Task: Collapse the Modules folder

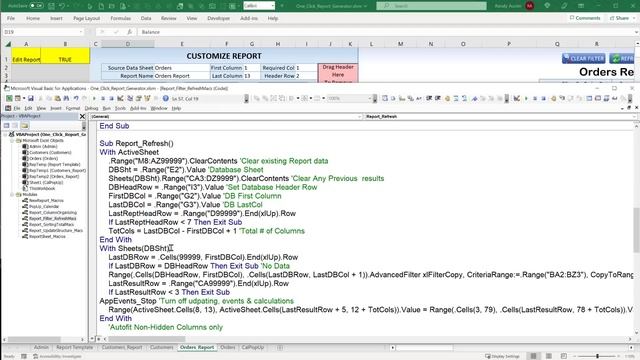Action: click(12, 195)
